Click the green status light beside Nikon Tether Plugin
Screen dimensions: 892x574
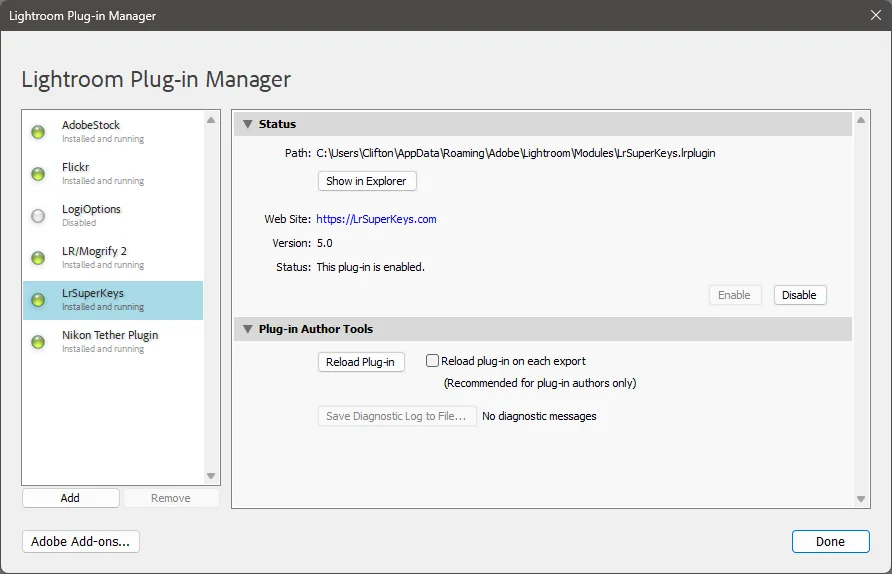38,342
